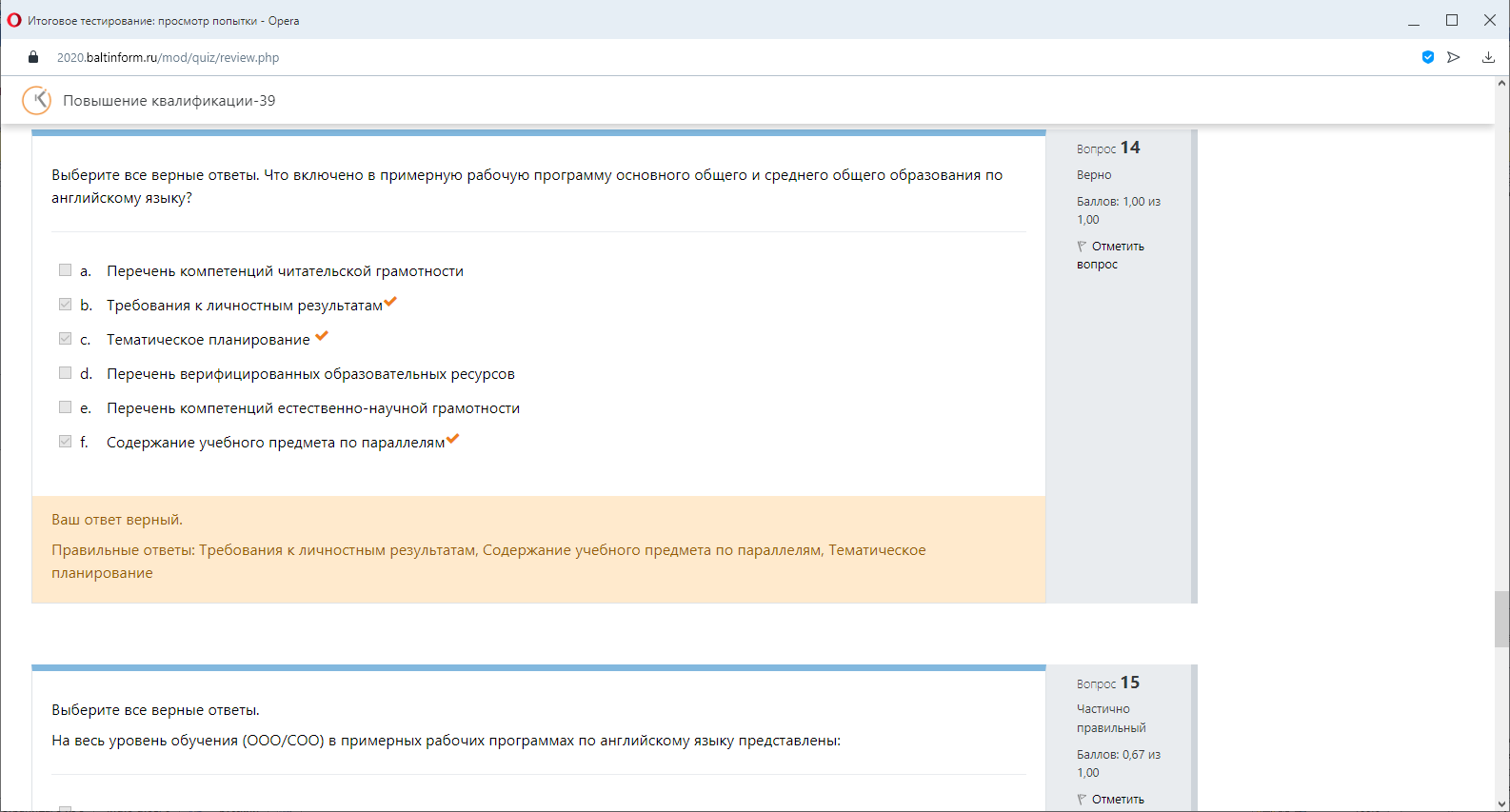Click the flag icon for question 14
Image resolution: width=1510 pixels, height=812 pixels.
(x=1082, y=247)
